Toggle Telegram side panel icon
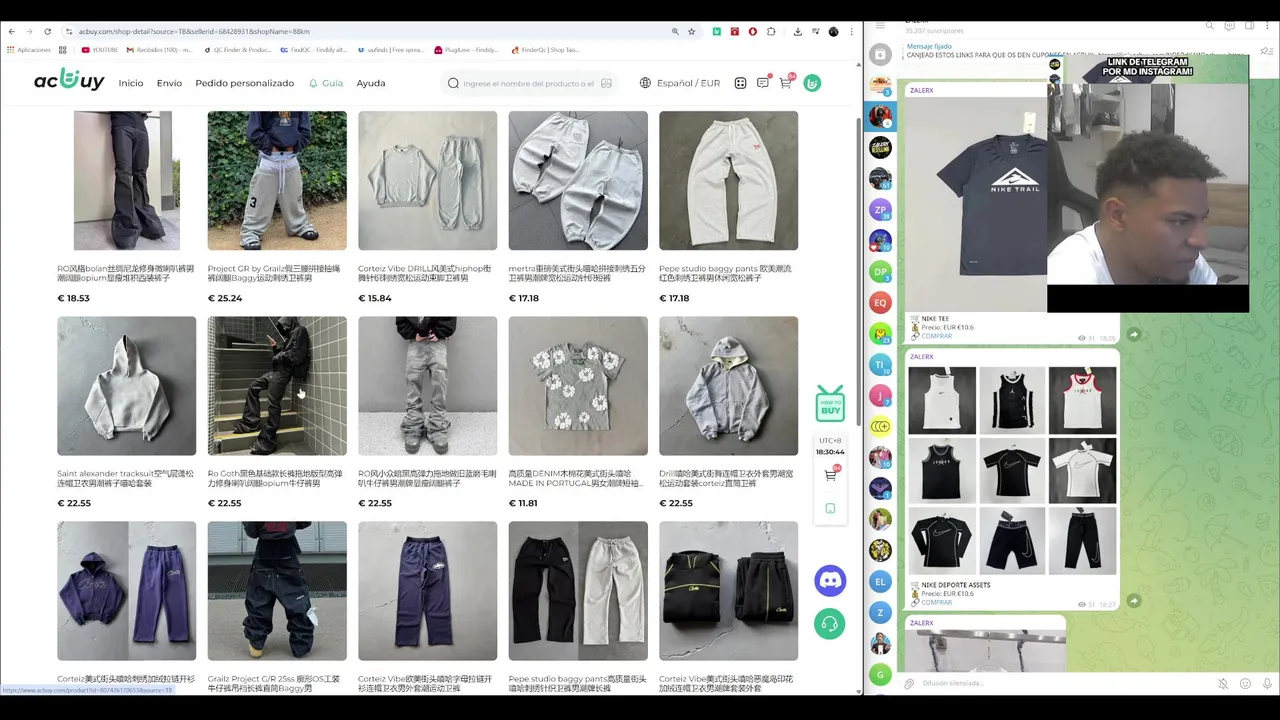The height and width of the screenshot is (720, 1280). point(1248,26)
